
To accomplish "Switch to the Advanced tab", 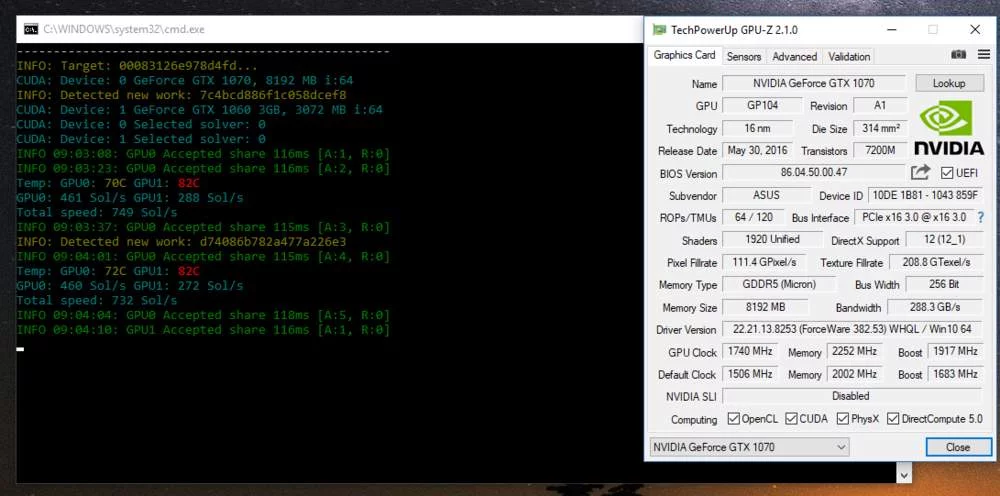I will click(x=795, y=57).
